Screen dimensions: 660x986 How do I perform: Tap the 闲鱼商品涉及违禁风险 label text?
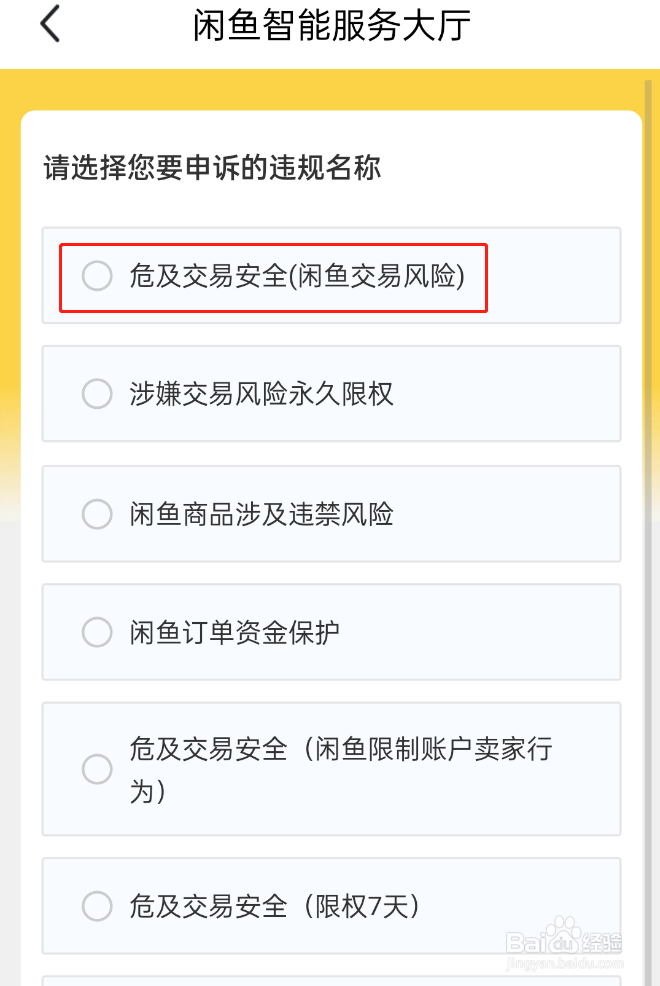[261, 514]
